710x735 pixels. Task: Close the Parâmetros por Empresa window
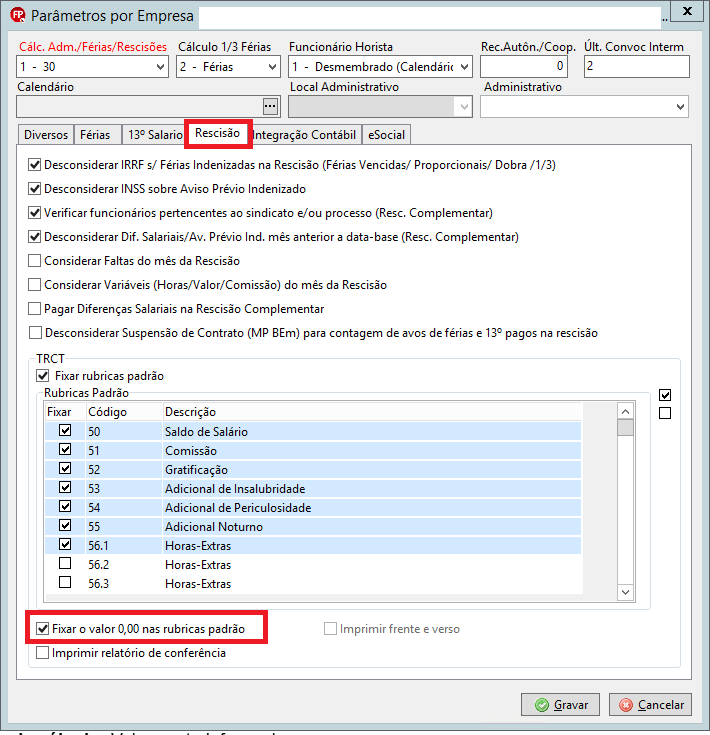687,11
